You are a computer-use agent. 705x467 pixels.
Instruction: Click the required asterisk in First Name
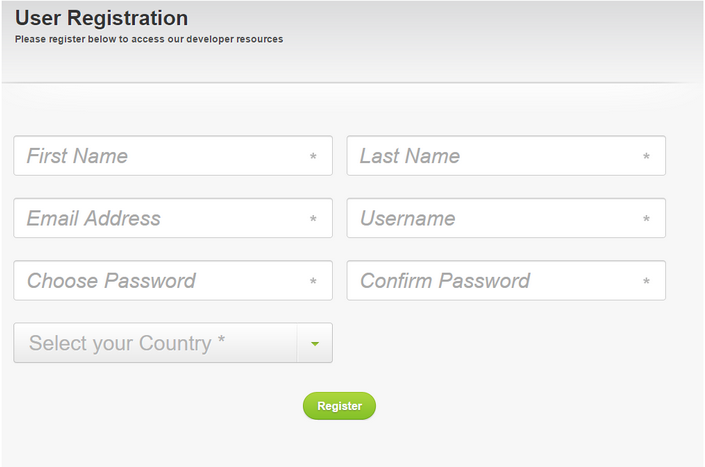coord(313,156)
